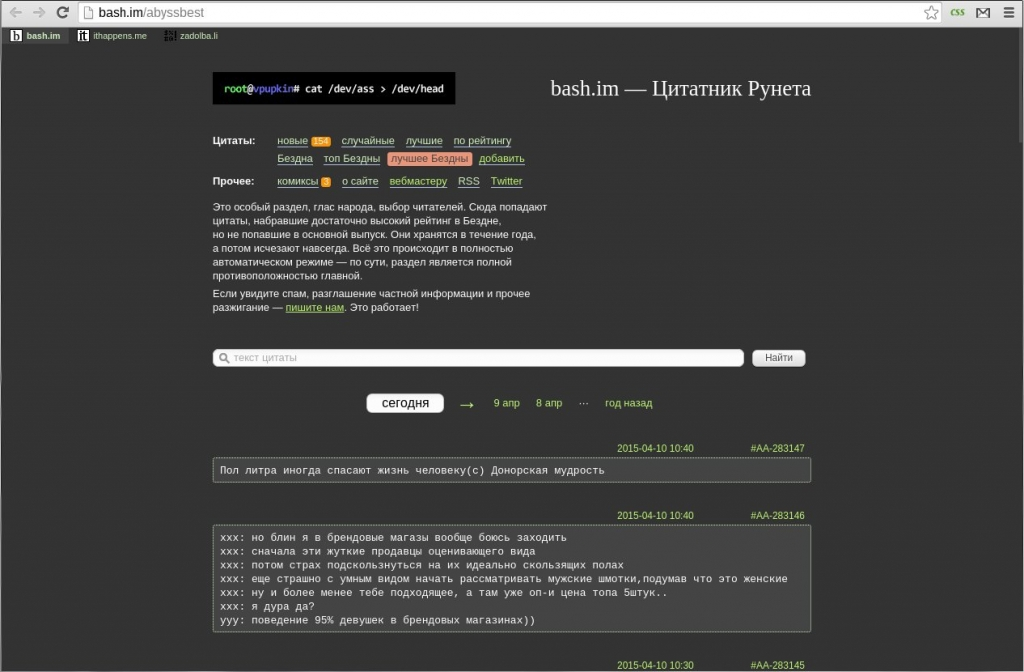Go to quotes from 8 апр

549,403
